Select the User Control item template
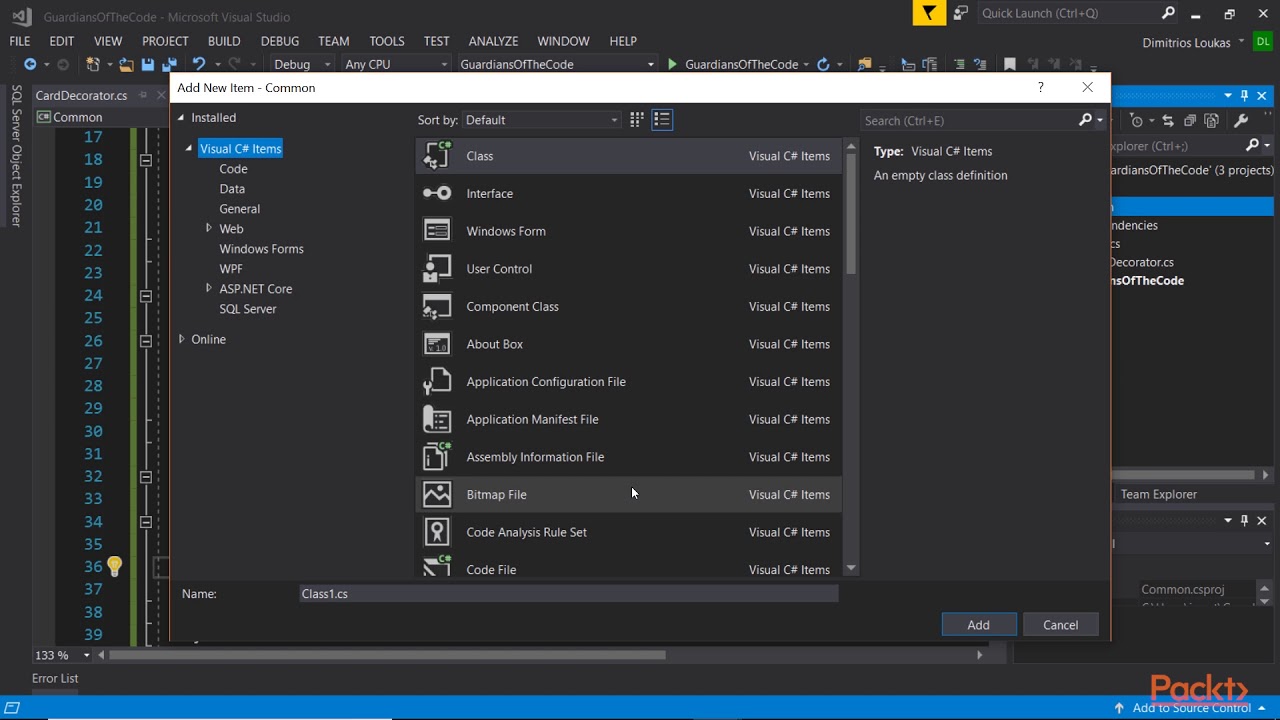1280x720 pixels. 628,269
